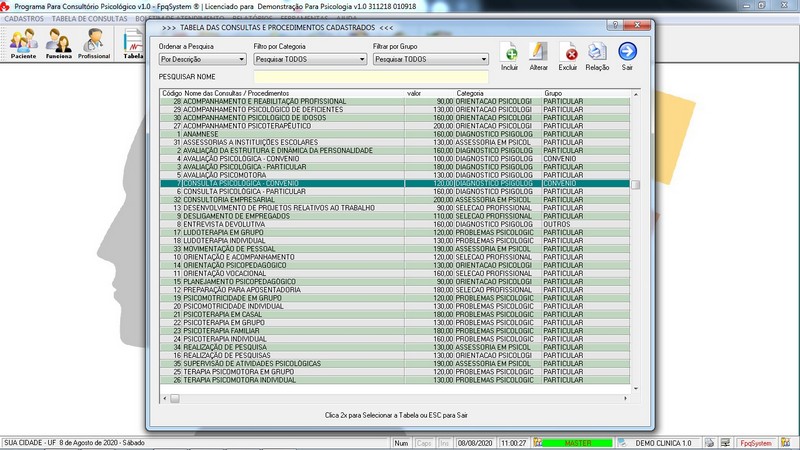Click the Código column header
This screenshot has width=800, height=450.
(172, 93)
